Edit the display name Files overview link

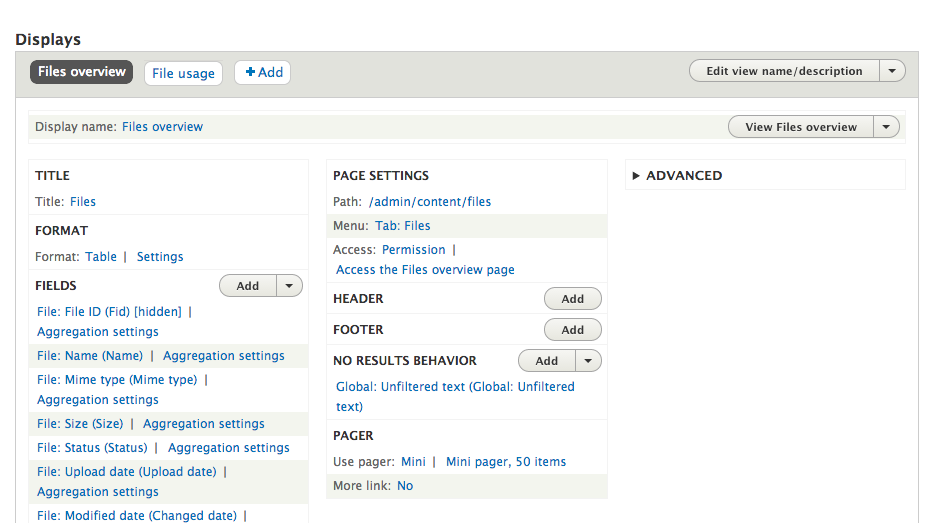(x=162, y=127)
